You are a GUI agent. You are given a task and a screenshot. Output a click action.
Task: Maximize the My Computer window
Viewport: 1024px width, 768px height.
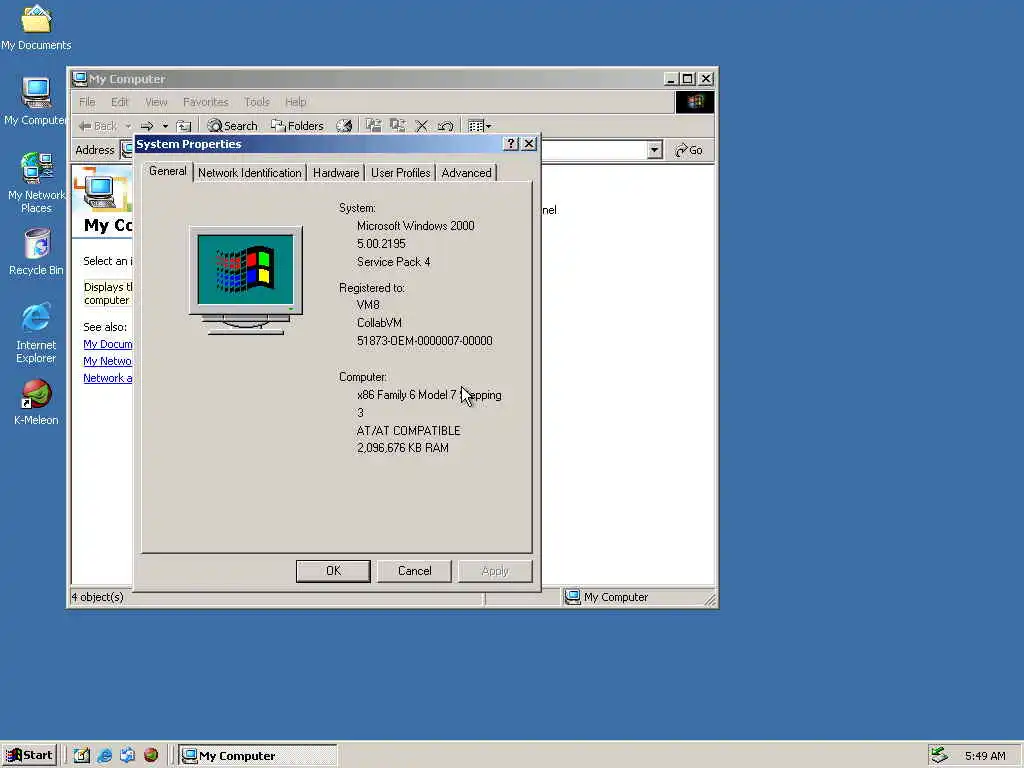(688, 79)
